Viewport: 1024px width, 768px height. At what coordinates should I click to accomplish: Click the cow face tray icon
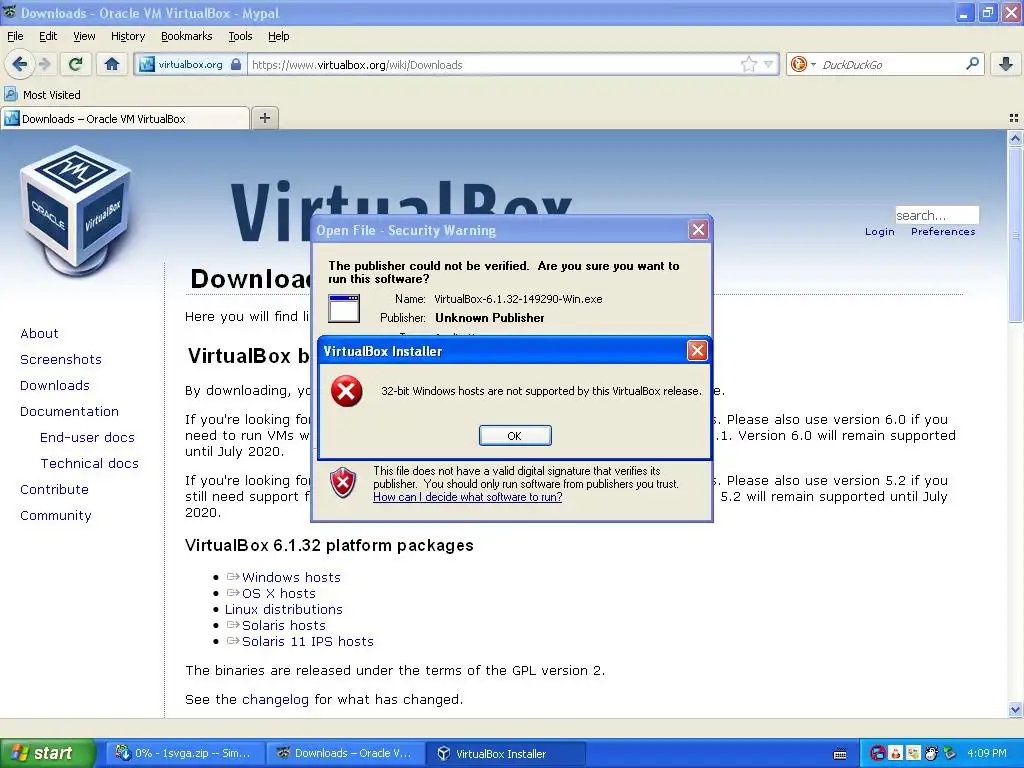coord(931,753)
